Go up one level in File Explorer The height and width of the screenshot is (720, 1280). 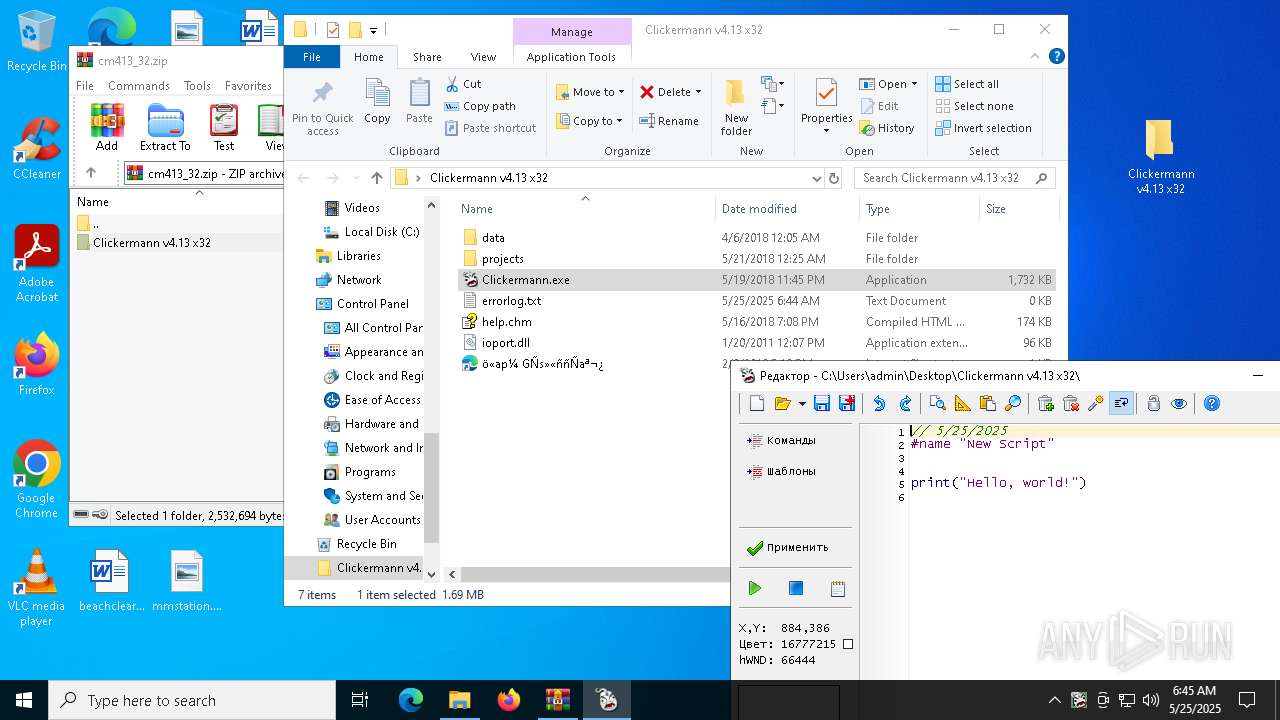pyautogui.click(x=376, y=178)
